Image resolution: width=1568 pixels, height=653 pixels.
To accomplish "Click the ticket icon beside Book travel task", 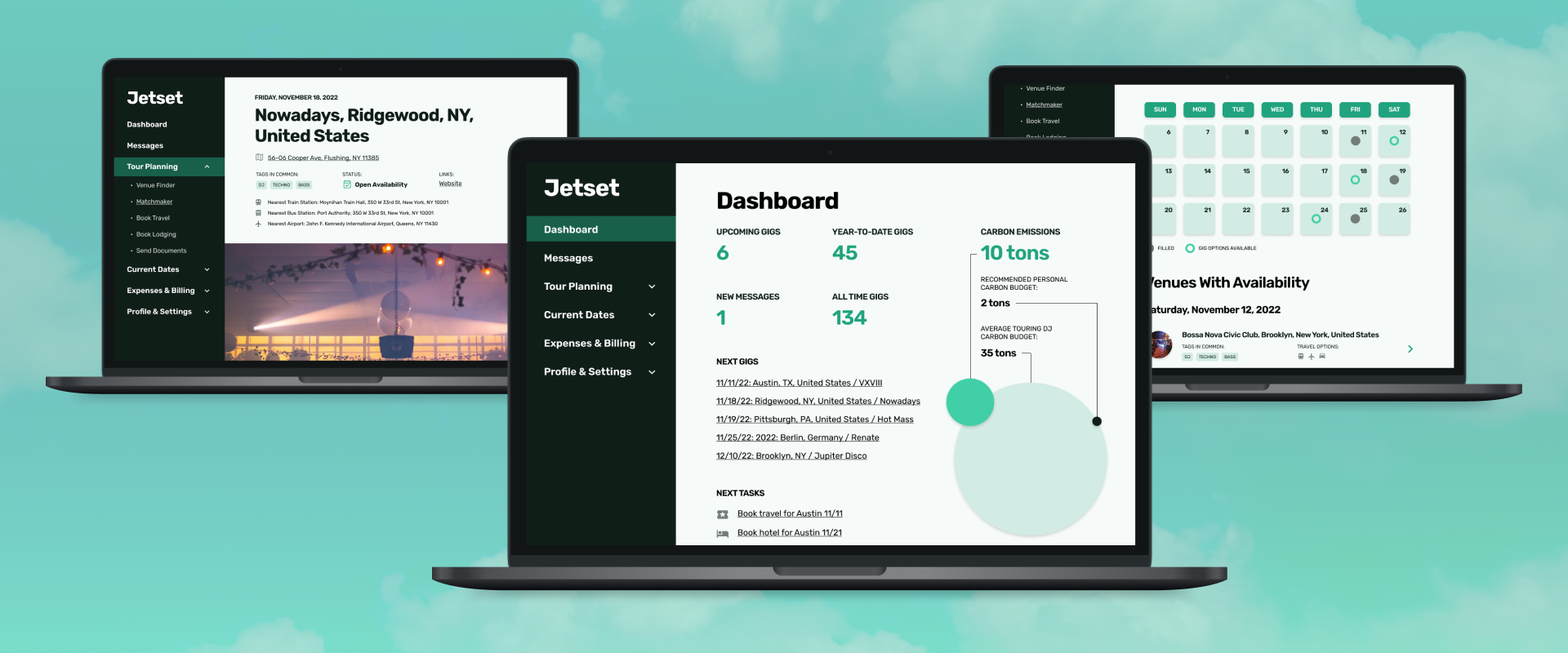I will [722, 514].
